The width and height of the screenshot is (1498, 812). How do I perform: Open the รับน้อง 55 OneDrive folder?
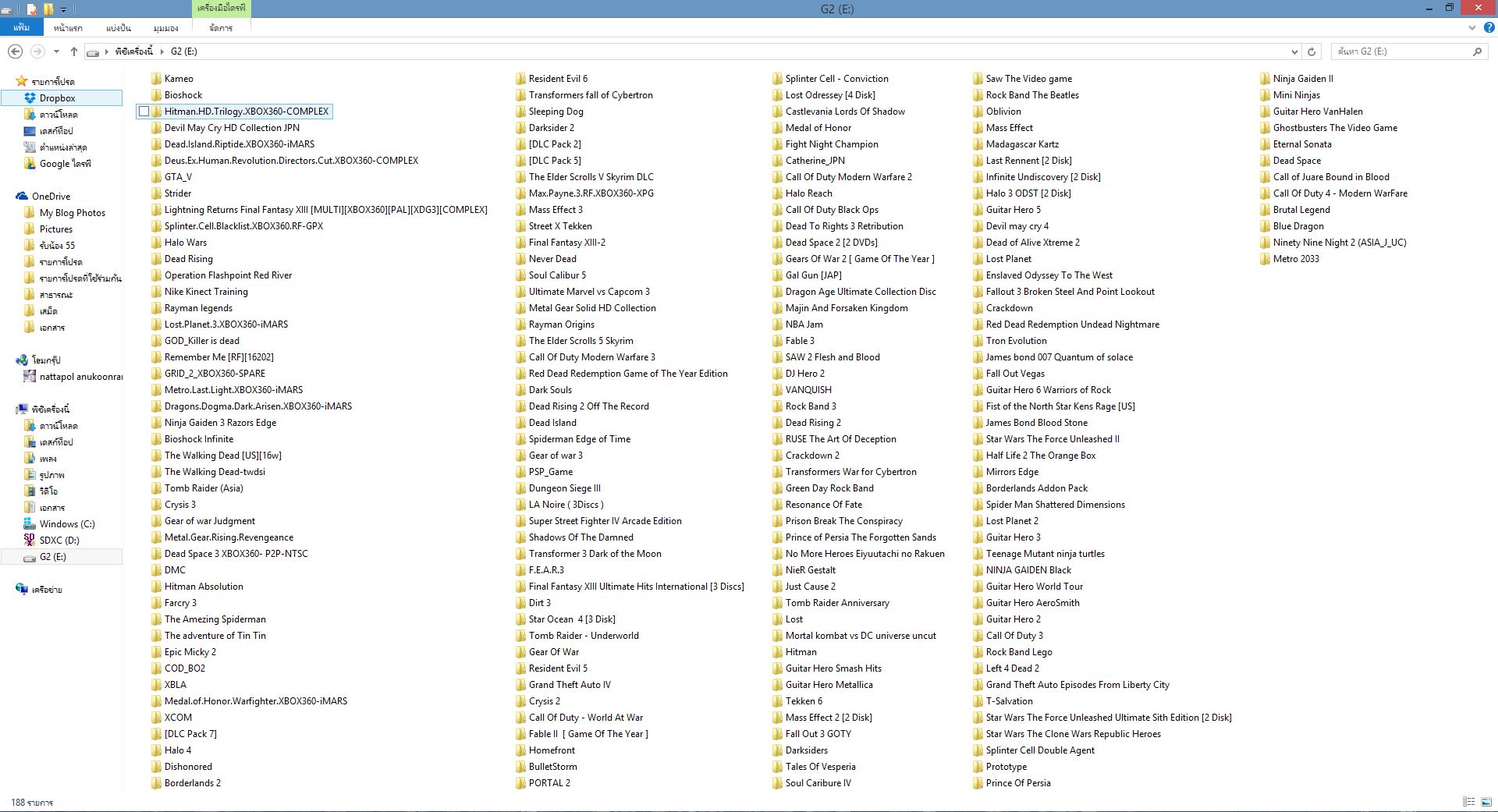click(57, 246)
